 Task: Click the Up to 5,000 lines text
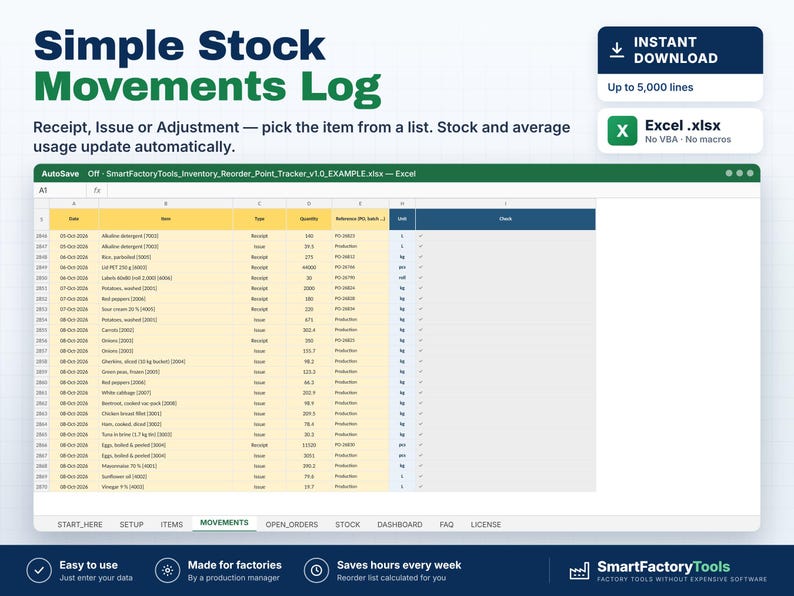point(650,87)
